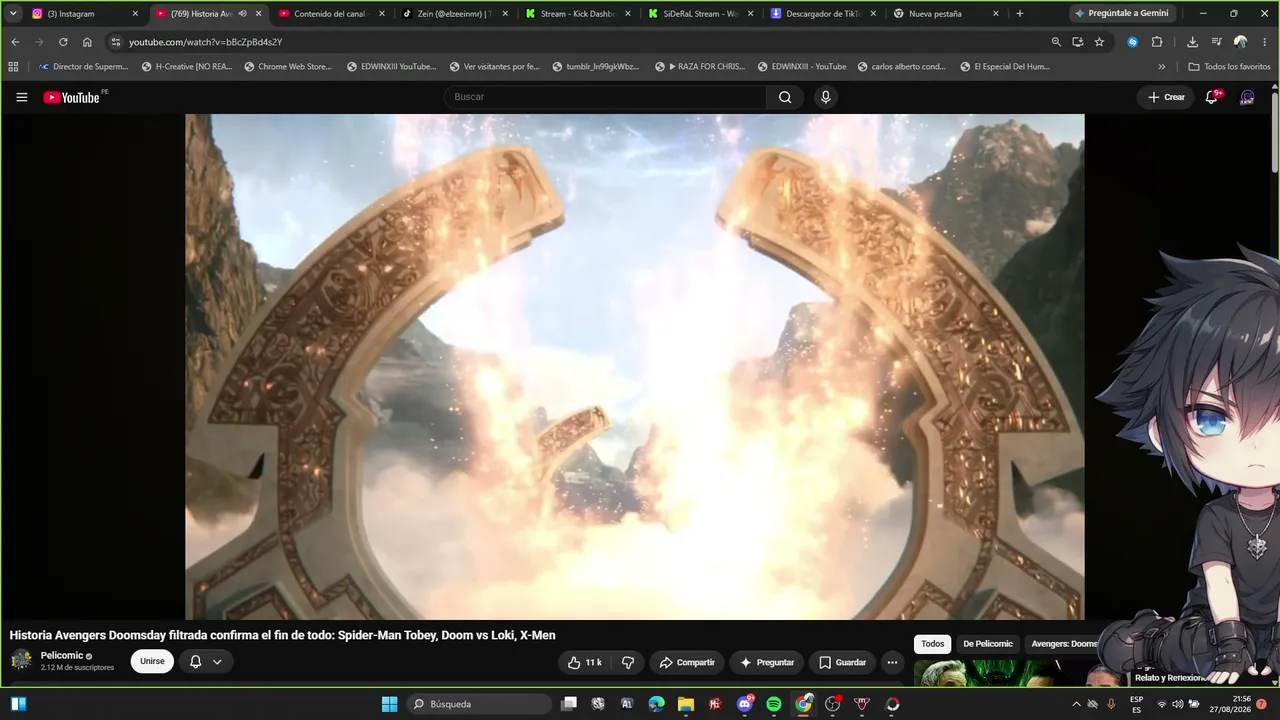
Task: Open the browser home page button
Action: (x=87, y=42)
